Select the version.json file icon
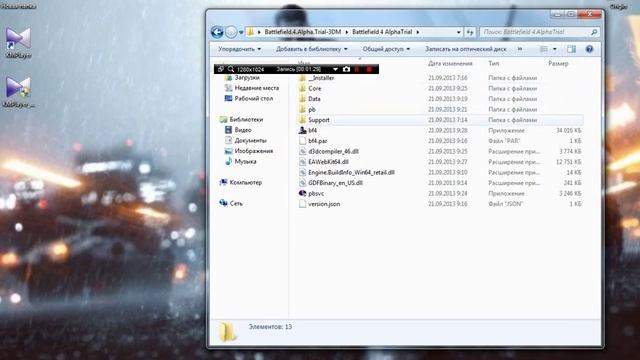This screenshot has height=360, width=640. (x=302, y=204)
